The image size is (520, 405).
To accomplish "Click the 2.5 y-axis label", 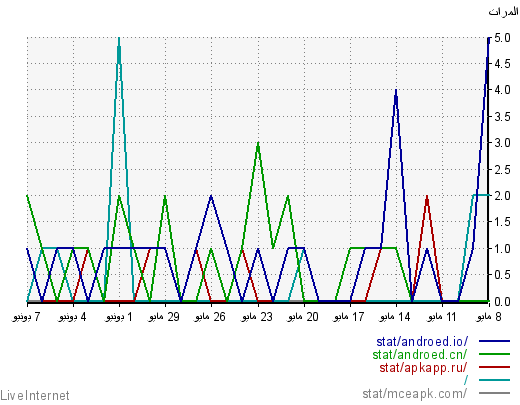I will [x=502, y=170].
